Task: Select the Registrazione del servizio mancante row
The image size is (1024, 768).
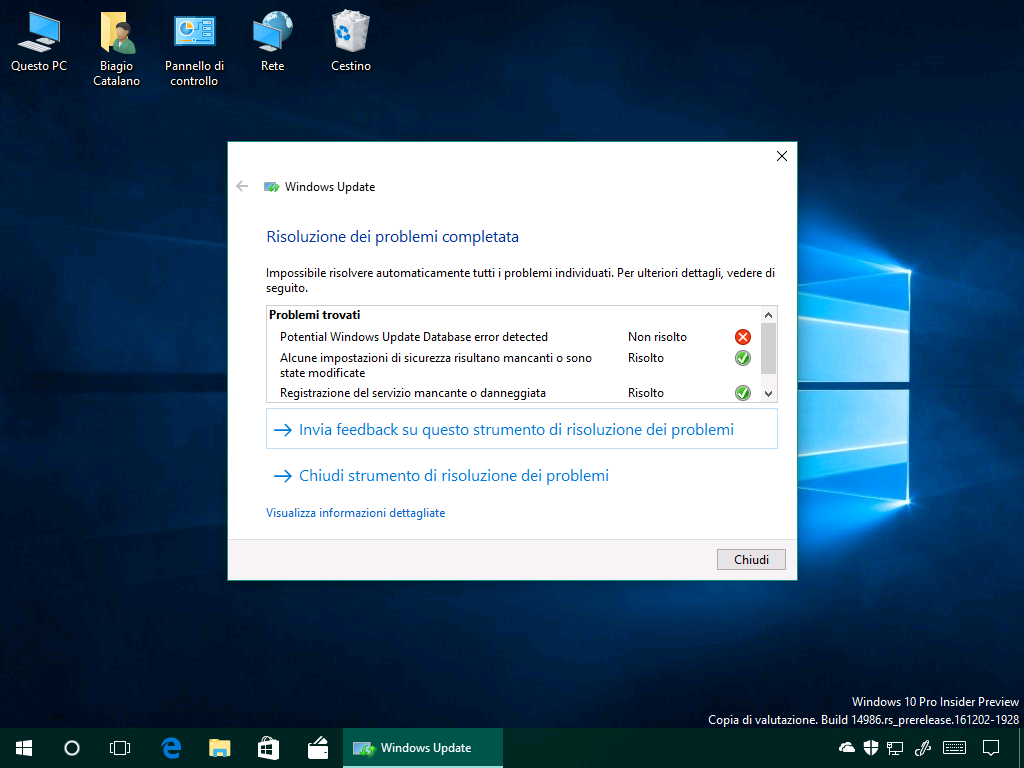Action: coord(515,393)
